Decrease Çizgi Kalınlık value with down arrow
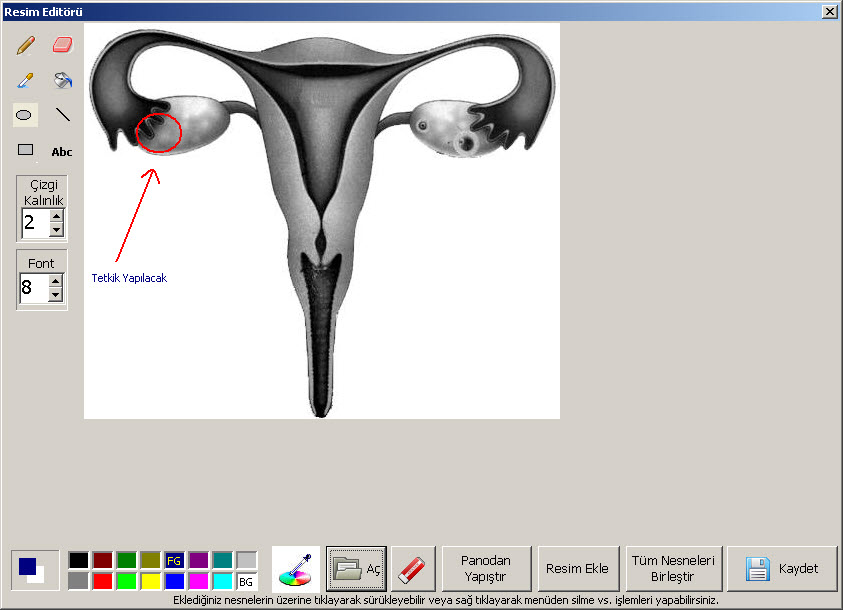843x610 pixels. (56, 229)
